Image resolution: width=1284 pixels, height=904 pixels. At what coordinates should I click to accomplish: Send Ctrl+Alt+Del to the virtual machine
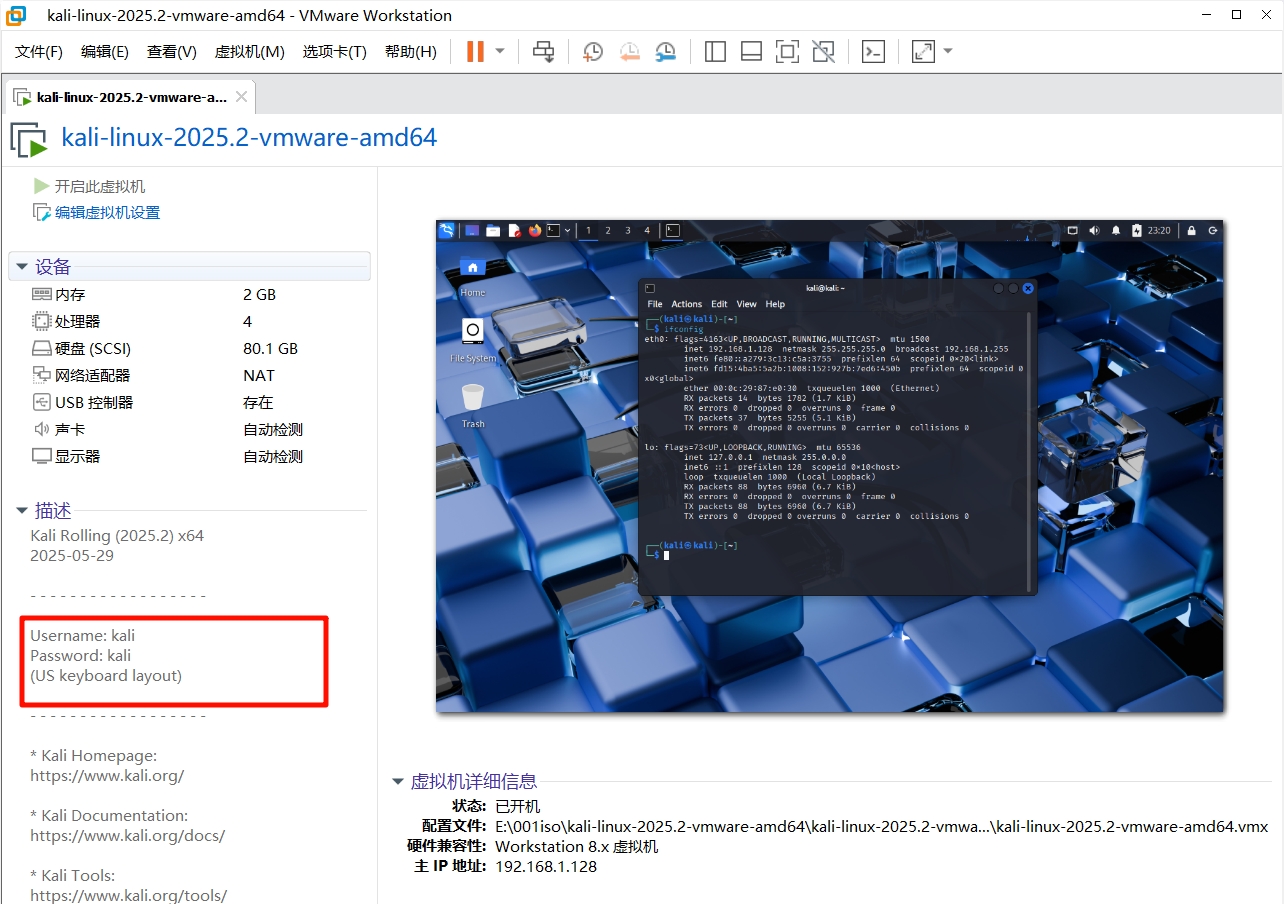click(544, 51)
